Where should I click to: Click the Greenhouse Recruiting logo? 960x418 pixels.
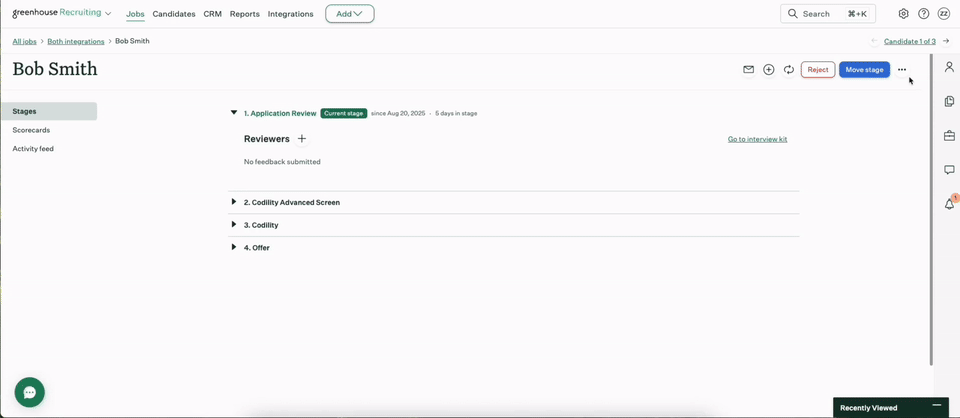(x=57, y=13)
